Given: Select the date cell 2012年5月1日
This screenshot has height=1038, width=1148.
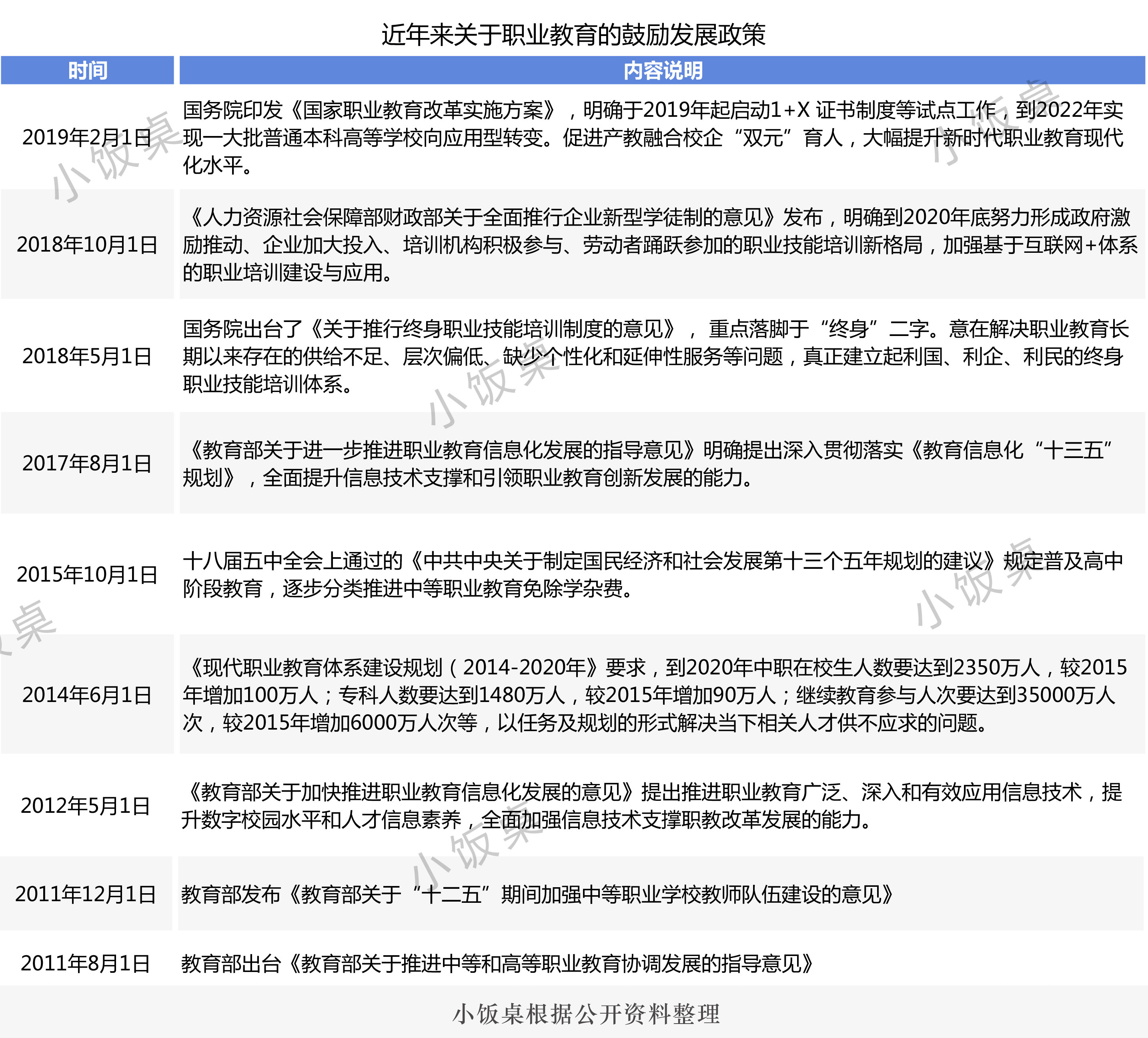Looking at the screenshot, I should 85,806.
